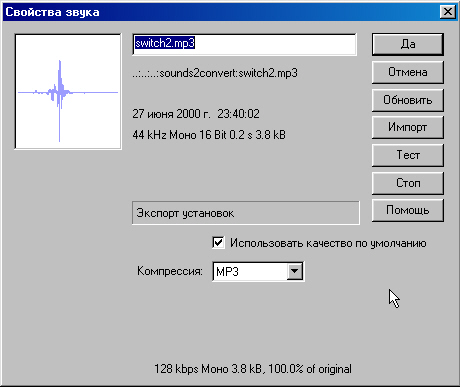Click the 44 kHz Моно 16 Bit info line
The image size is (460, 387).
(209, 135)
